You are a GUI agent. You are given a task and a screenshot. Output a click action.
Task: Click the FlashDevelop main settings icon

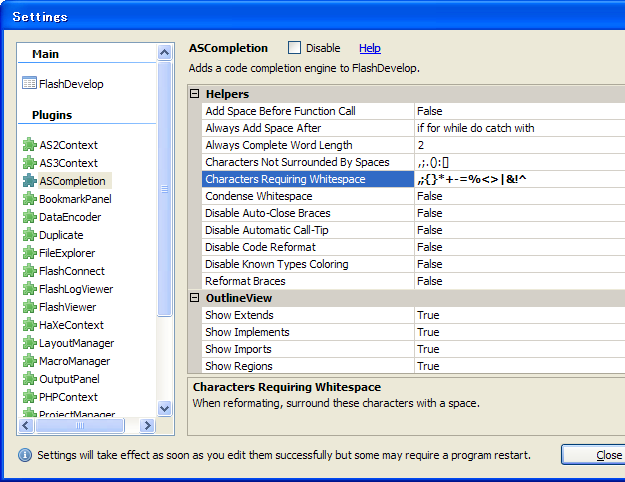click(x=29, y=83)
